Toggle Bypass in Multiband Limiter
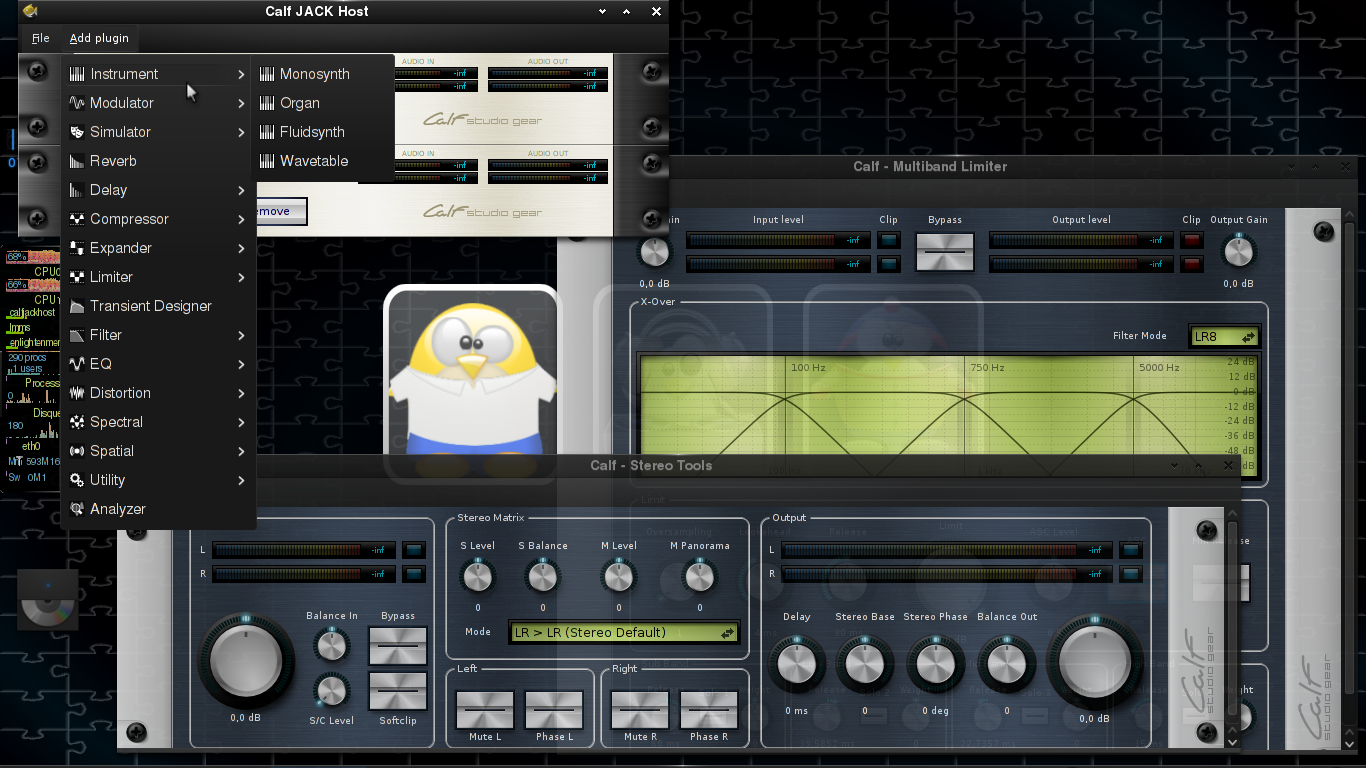The height and width of the screenshot is (768, 1366). [944, 252]
